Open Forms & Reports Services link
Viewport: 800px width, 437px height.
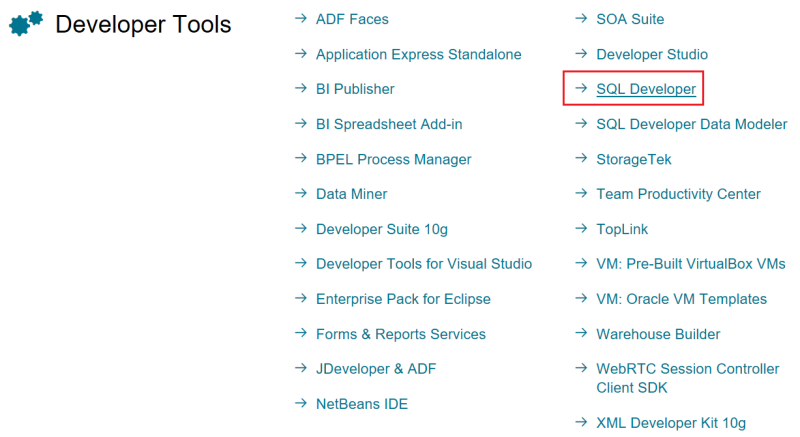401,335
